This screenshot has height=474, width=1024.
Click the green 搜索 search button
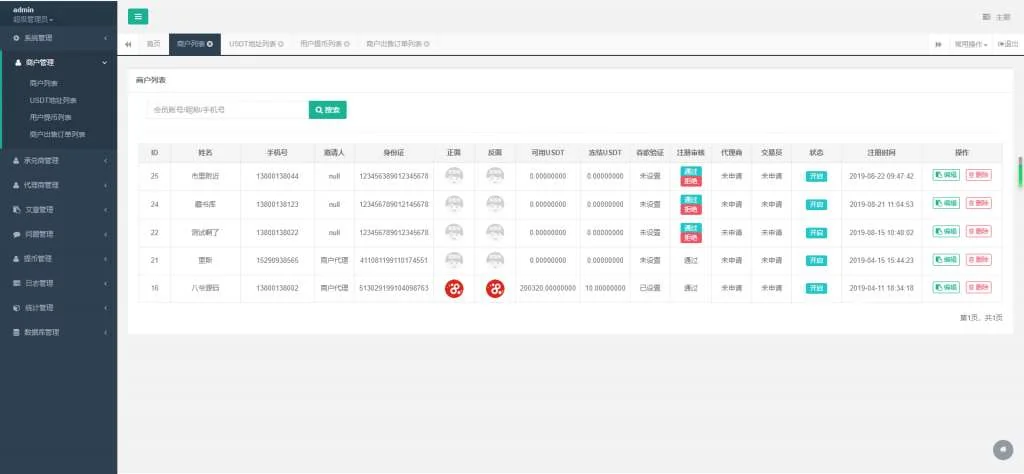[x=327, y=110]
